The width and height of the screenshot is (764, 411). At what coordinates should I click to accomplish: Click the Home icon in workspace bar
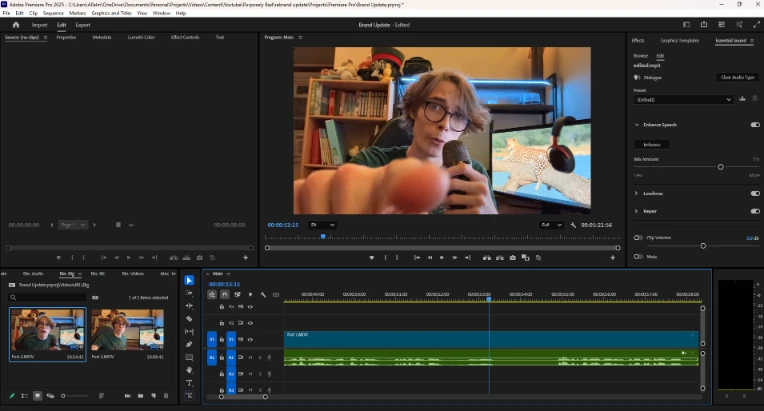click(x=16, y=25)
